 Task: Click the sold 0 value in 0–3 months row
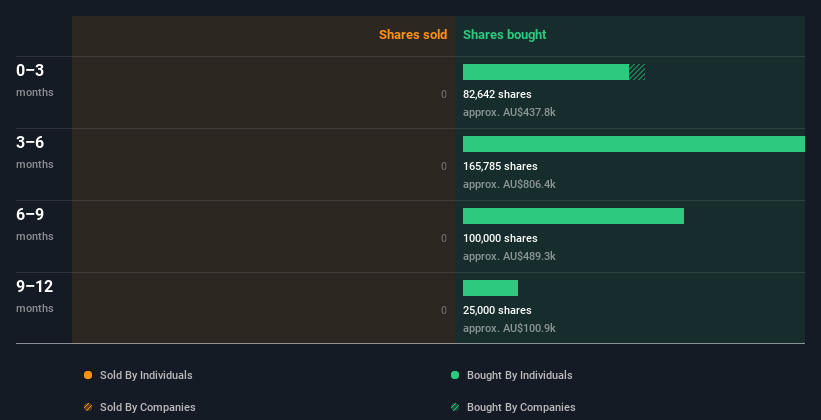coord(444,94)
